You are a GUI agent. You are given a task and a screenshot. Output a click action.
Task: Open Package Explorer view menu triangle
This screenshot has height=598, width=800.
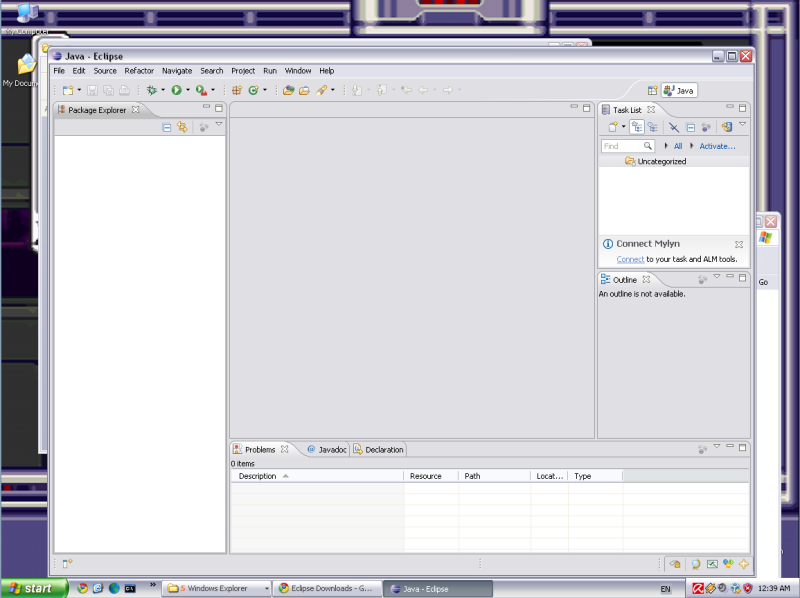coord(219,125)
